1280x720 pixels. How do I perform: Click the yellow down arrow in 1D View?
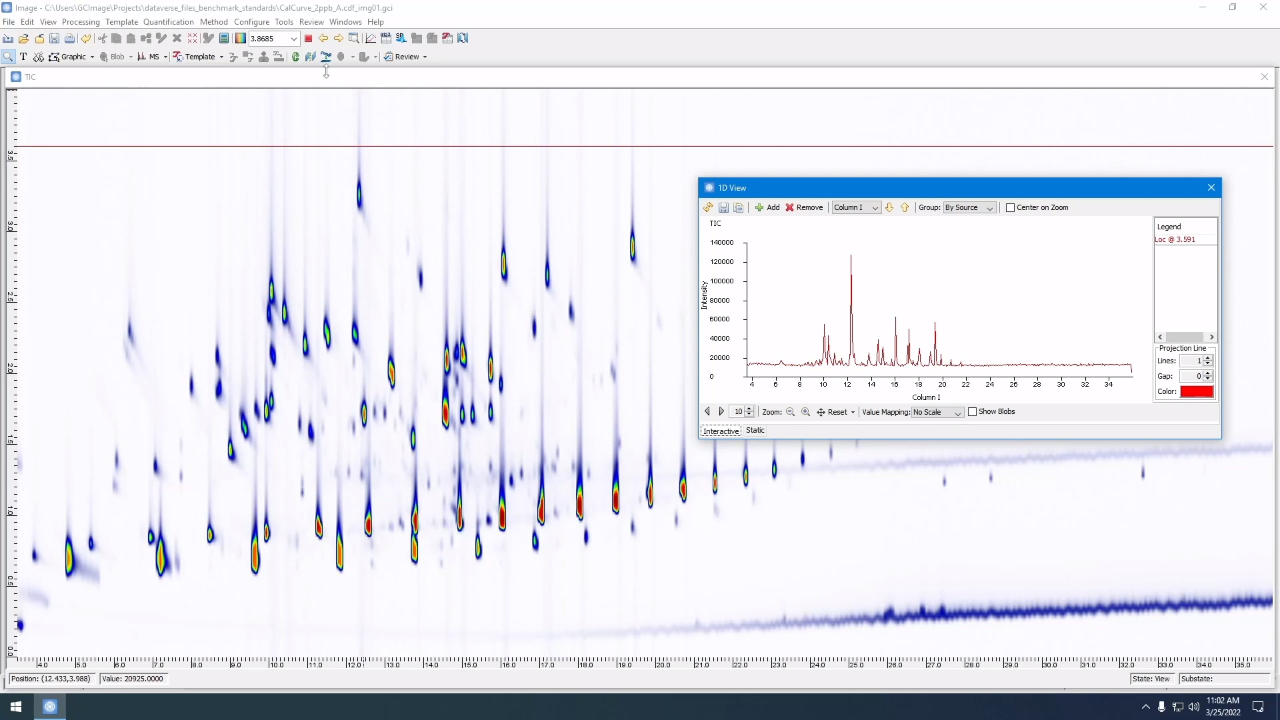(889, 208)
